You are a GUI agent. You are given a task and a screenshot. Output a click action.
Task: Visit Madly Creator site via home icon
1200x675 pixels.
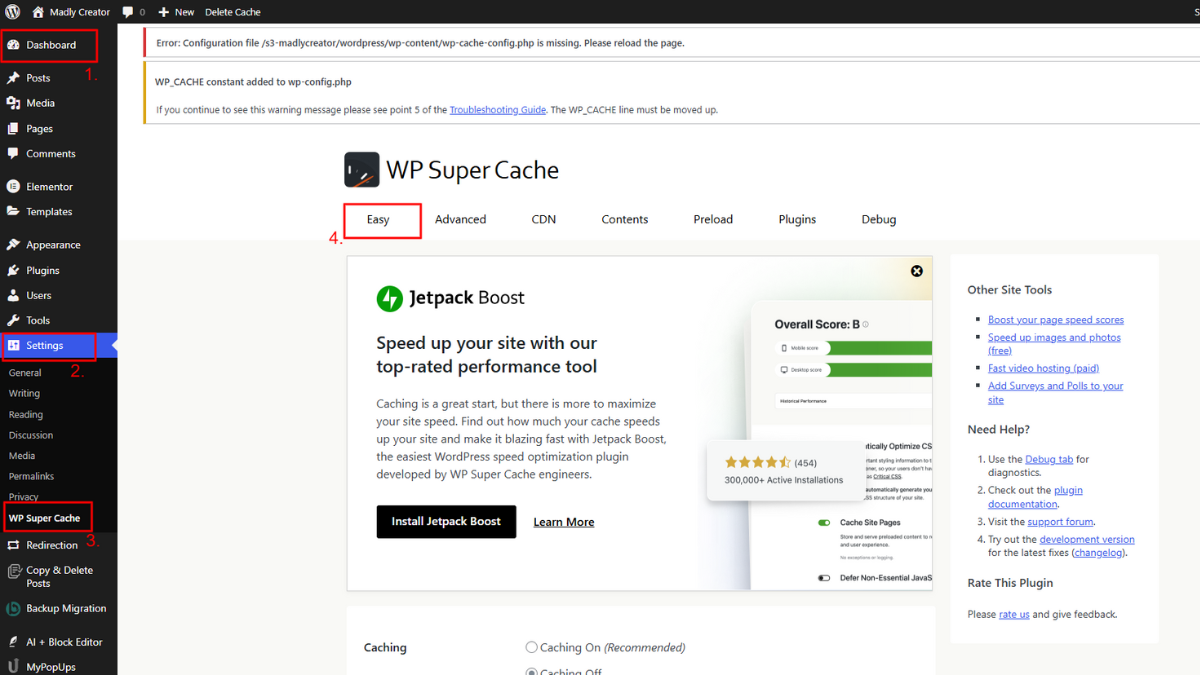38,12
